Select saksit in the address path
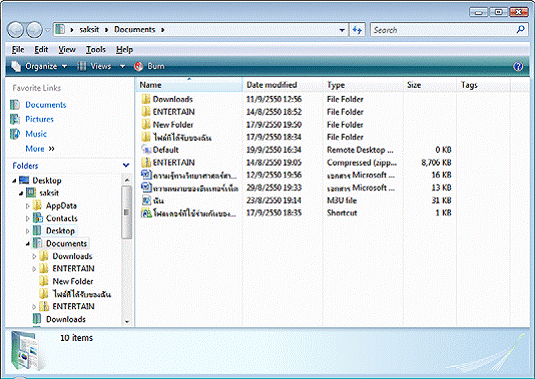The height and width of the screenshot is (379, 535). coord(89,30)
